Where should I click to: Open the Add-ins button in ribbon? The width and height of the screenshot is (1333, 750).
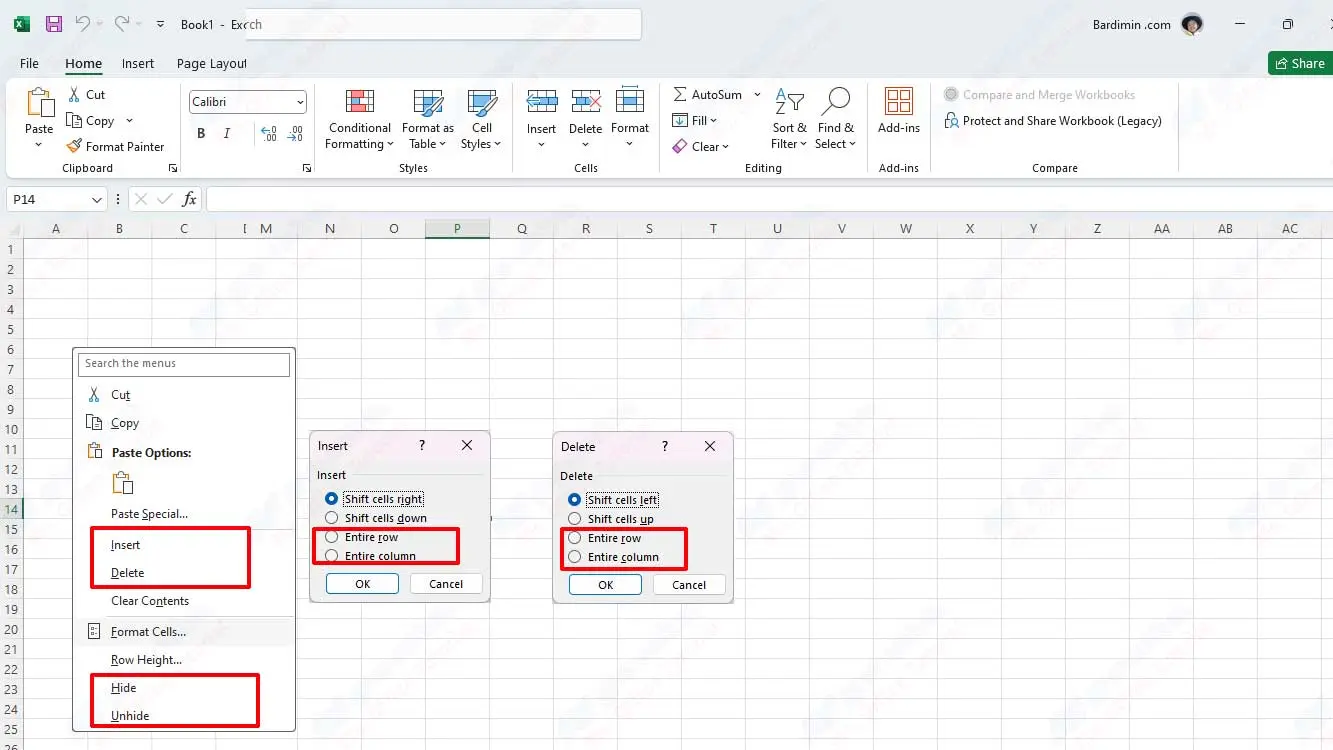(898, 110)
